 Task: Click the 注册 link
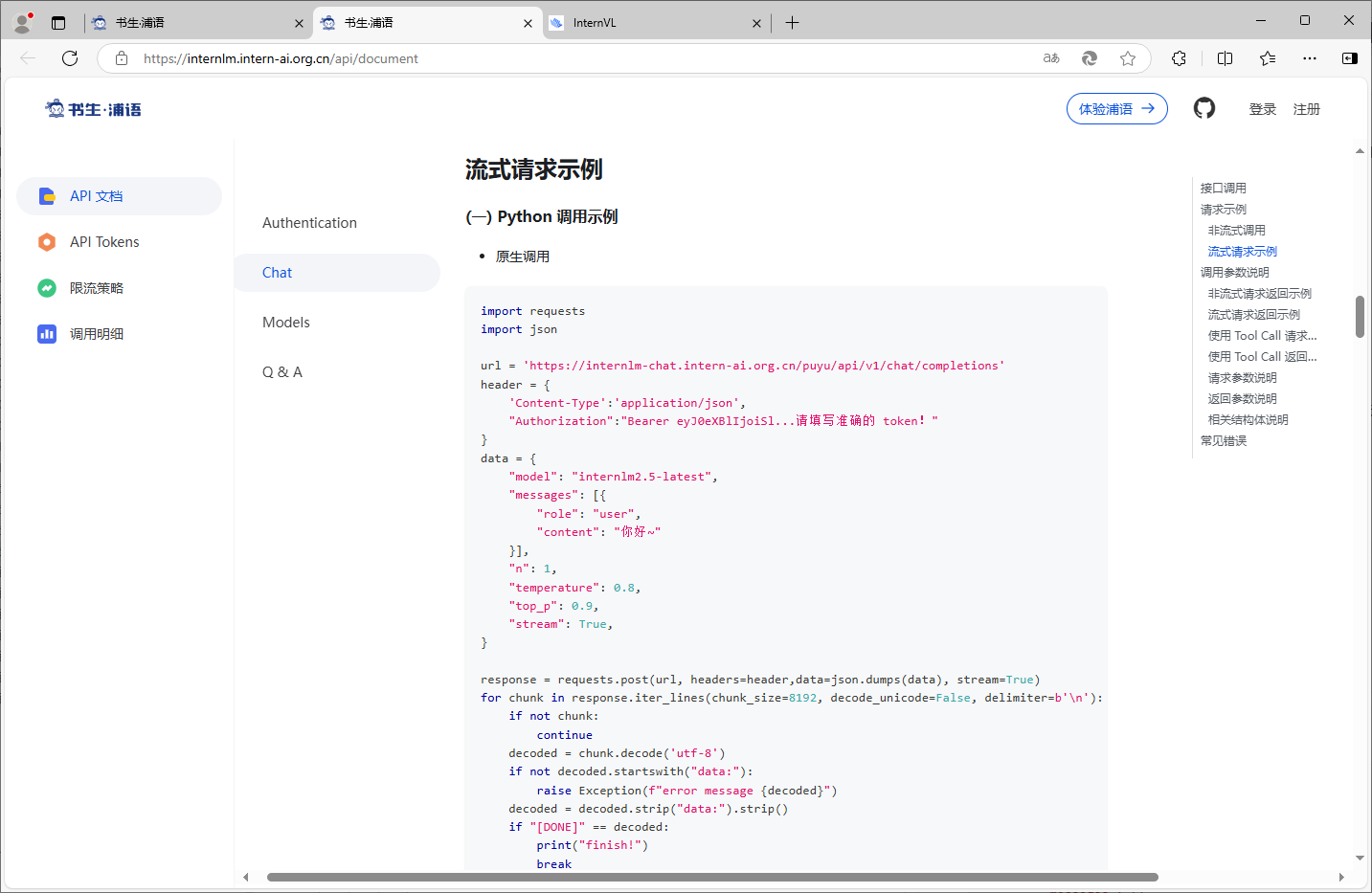[1307, 109]
